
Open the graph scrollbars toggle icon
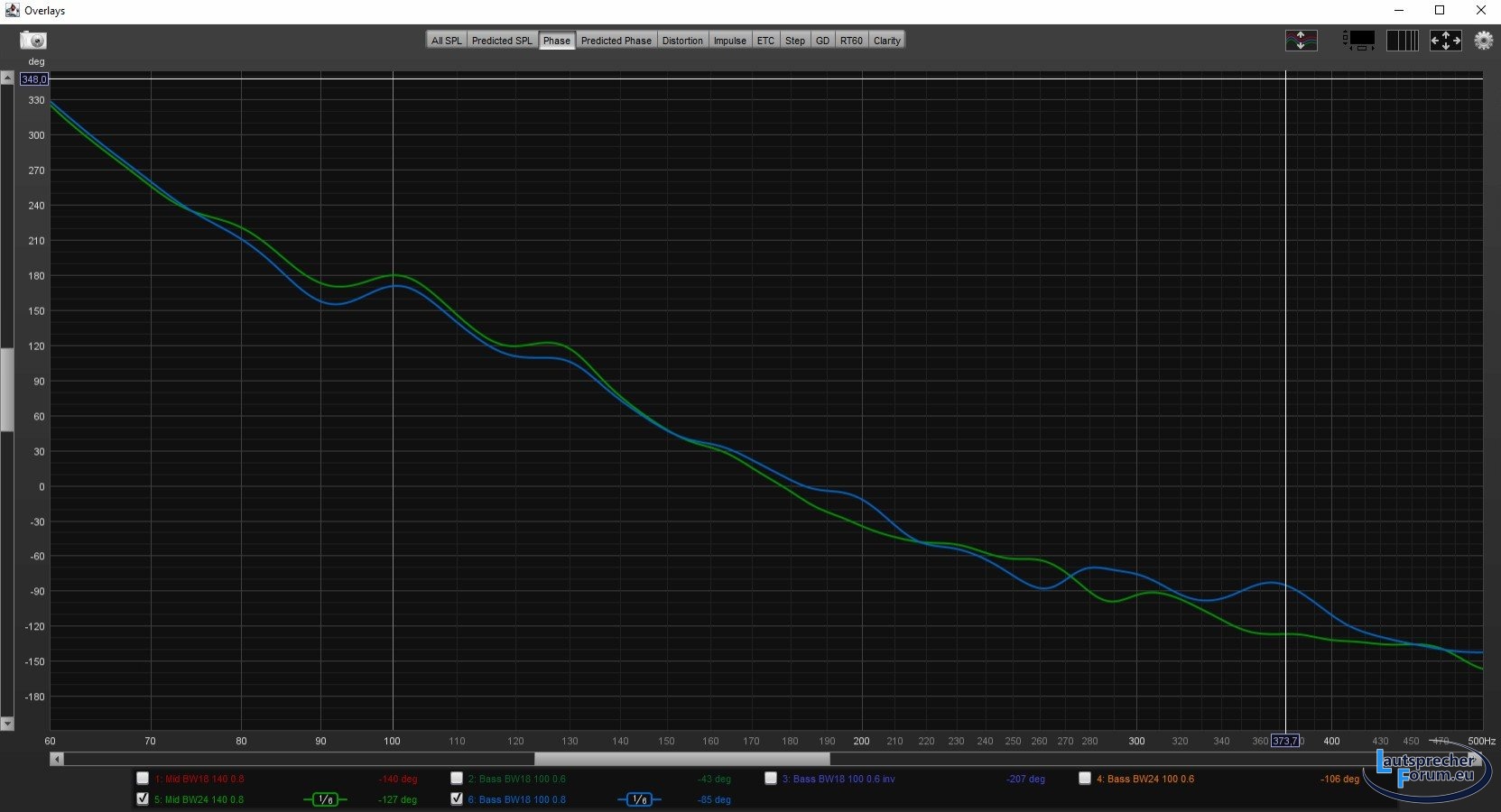[1358, 41]
